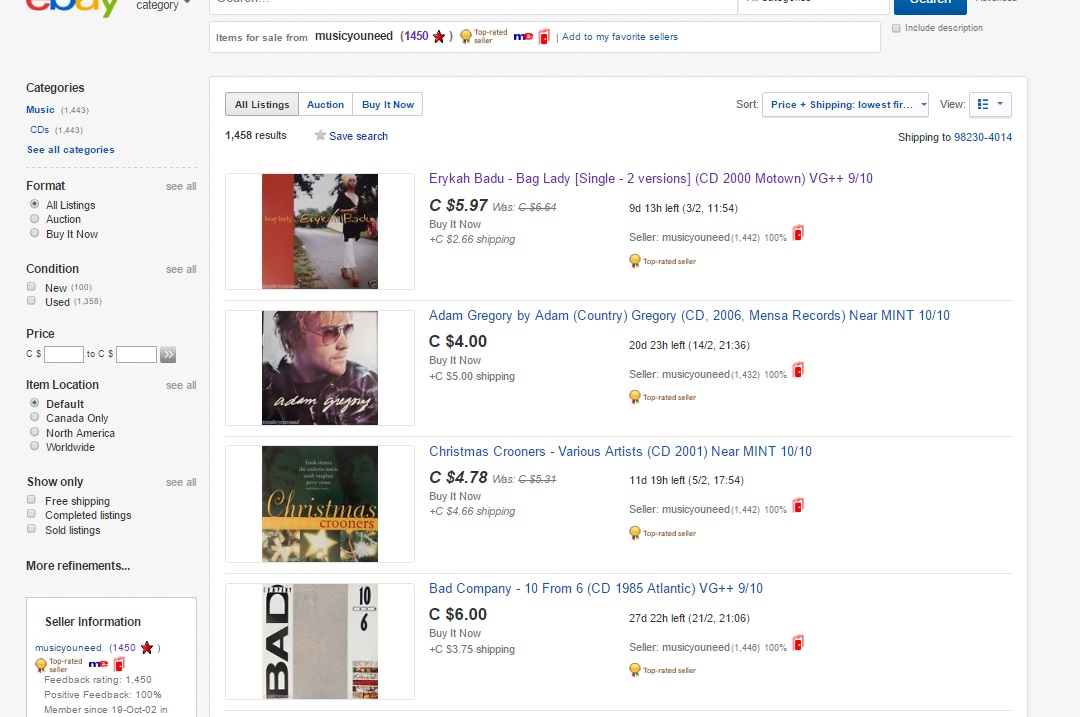Open musicyouneed profile in Seller Information
Viewport: 1080px width, 717px height.
coord(68,647)
